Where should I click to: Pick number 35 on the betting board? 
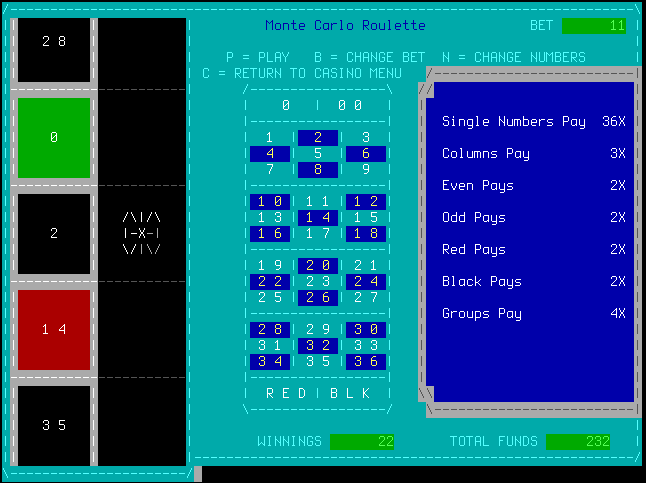pos(318,361)
